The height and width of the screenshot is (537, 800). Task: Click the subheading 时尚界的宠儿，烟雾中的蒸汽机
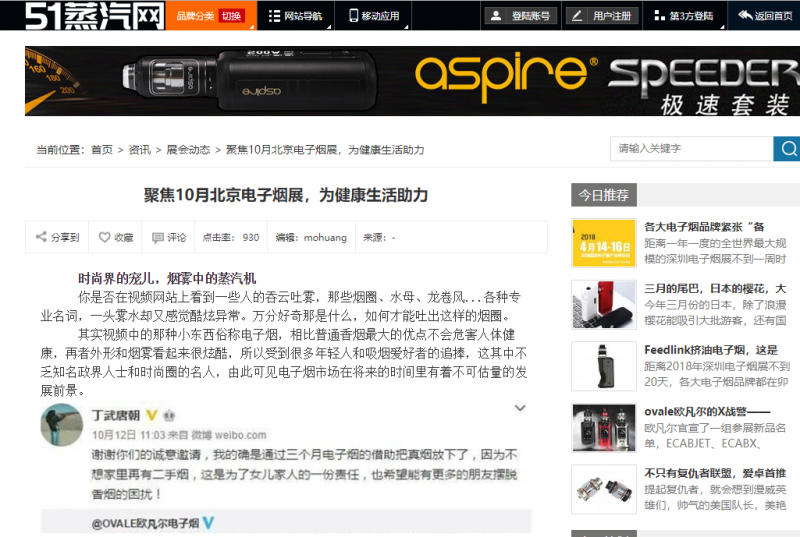pos(167,278)
